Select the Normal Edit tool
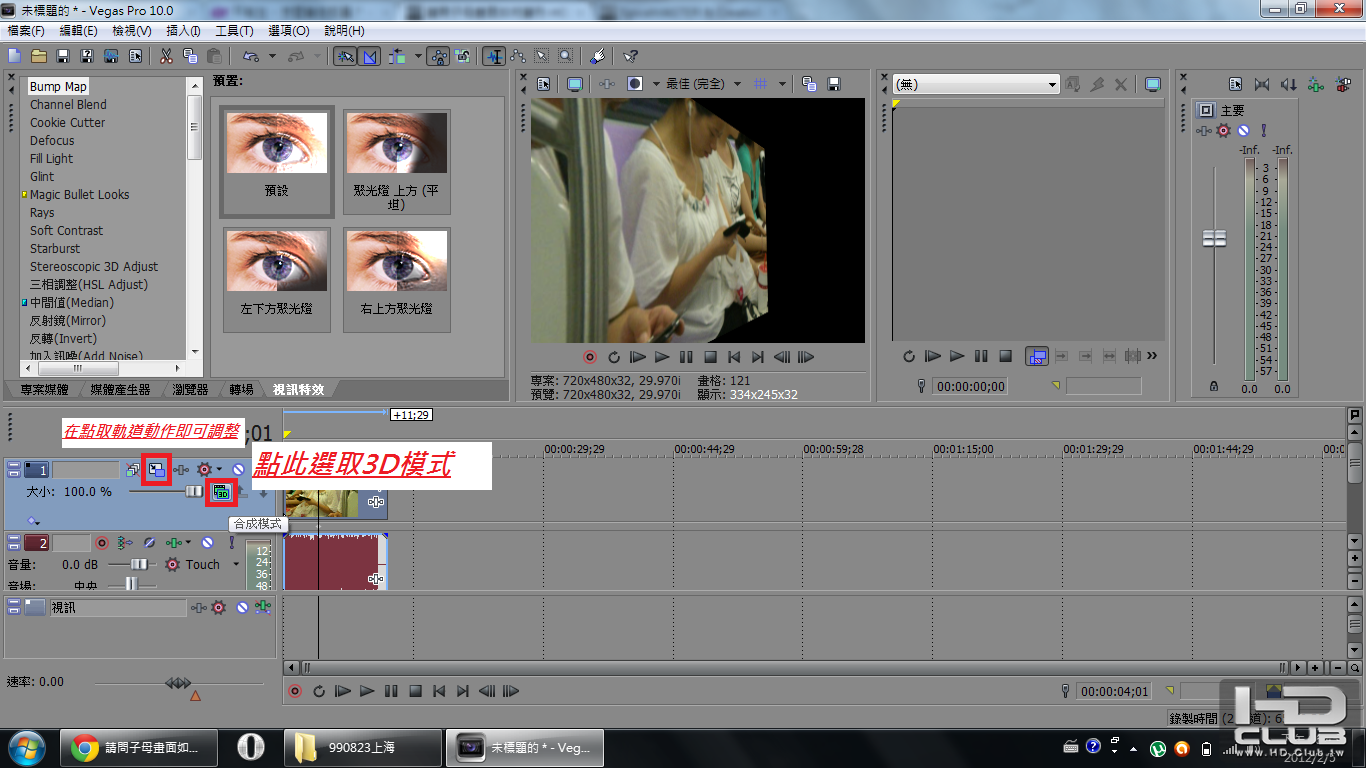Viewport: 1366px width, 768px height. (x=493, y=56)
